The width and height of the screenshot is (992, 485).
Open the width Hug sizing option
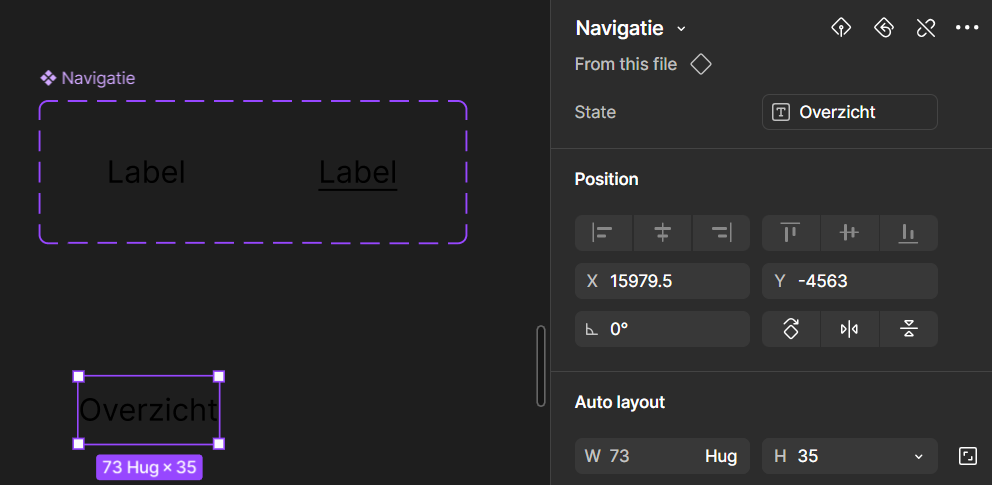pos(721,456)
